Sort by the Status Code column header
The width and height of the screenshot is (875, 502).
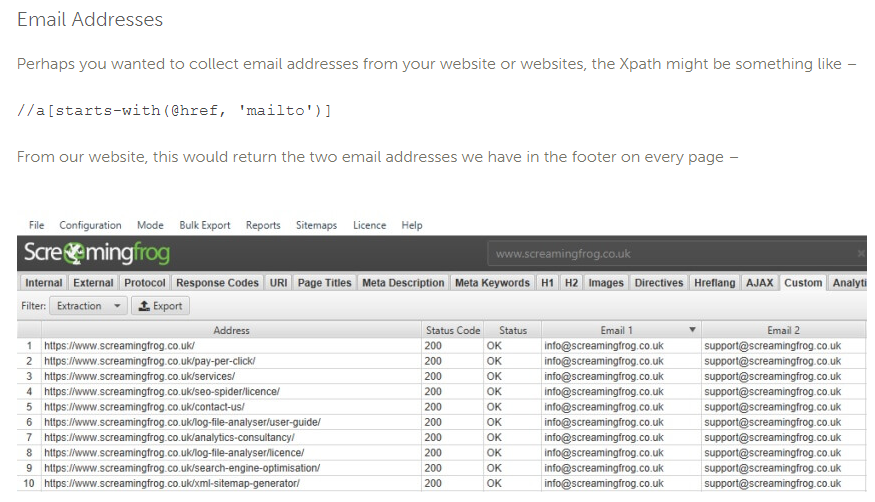click(453, 330)
